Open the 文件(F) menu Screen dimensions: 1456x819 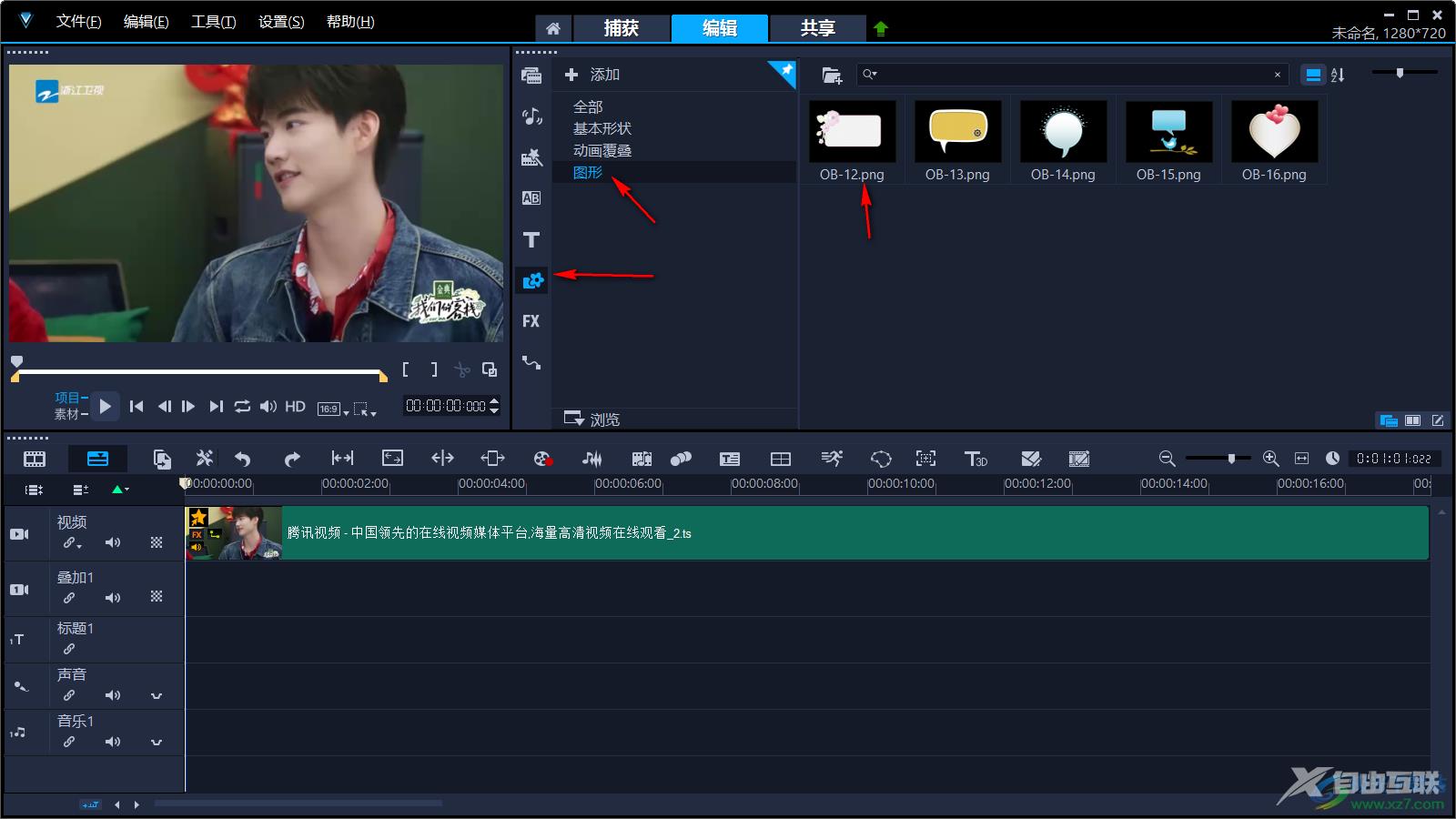[78, 22]
